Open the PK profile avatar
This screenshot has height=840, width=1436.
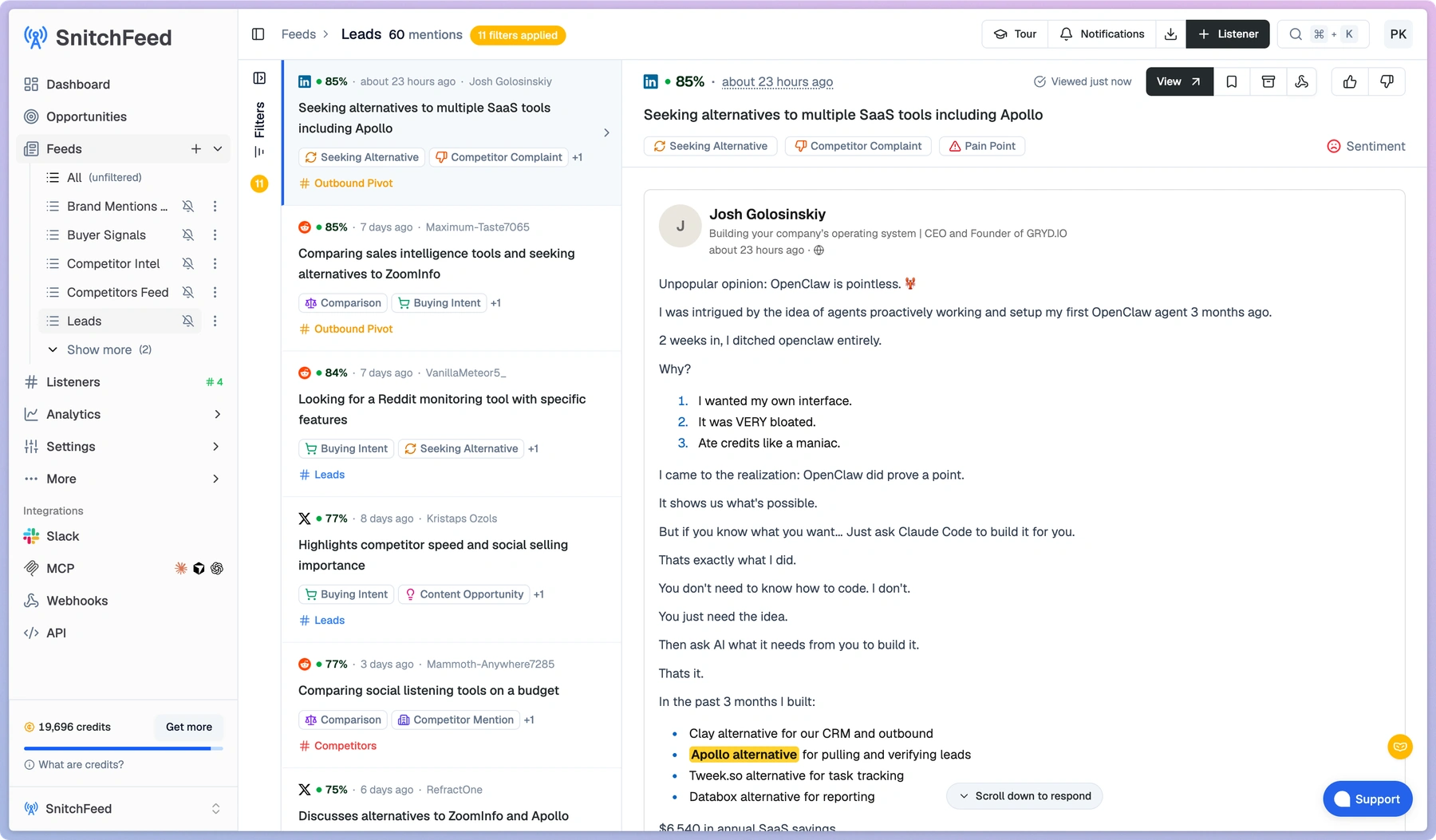(x=1398, y=34)
